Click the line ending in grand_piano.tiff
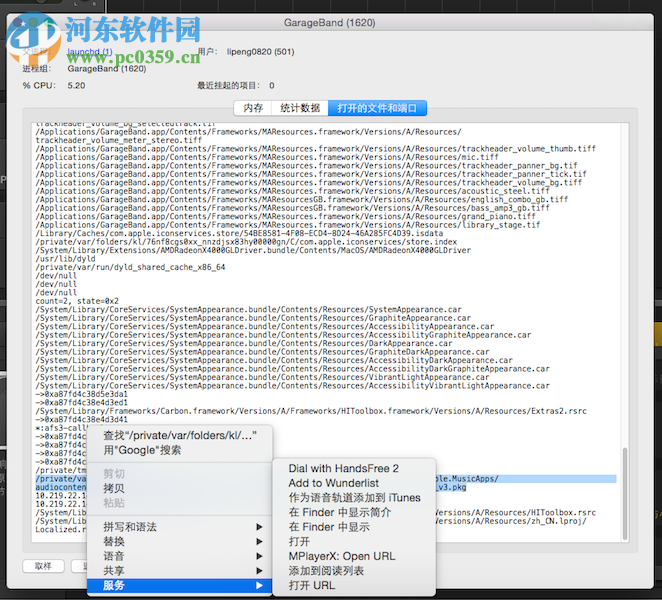The image size is (662, 600). point(286,217)
